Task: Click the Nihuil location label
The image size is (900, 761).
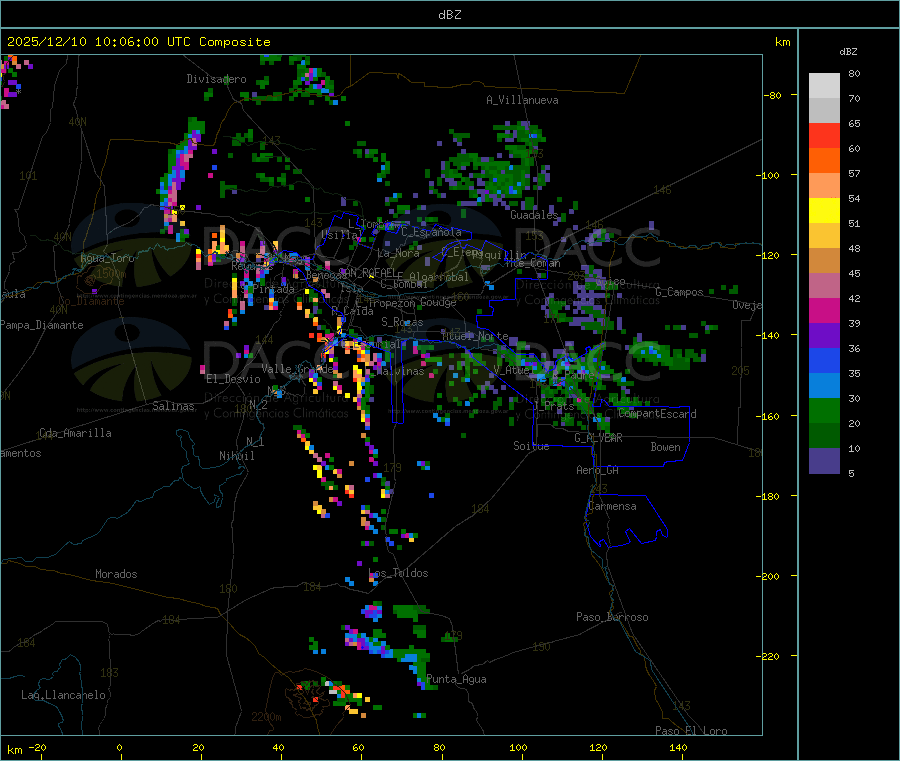Action: click(237, 456)
